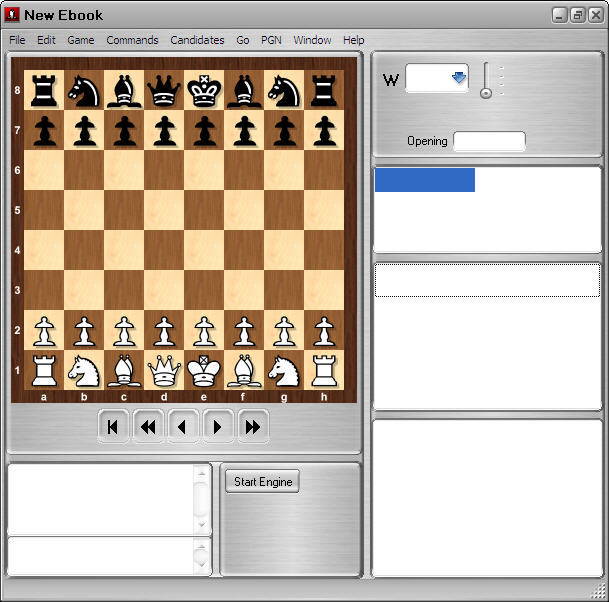Viewport: 609px width, 602px height.
Task: Step forward one move
Action: (218, 427)
